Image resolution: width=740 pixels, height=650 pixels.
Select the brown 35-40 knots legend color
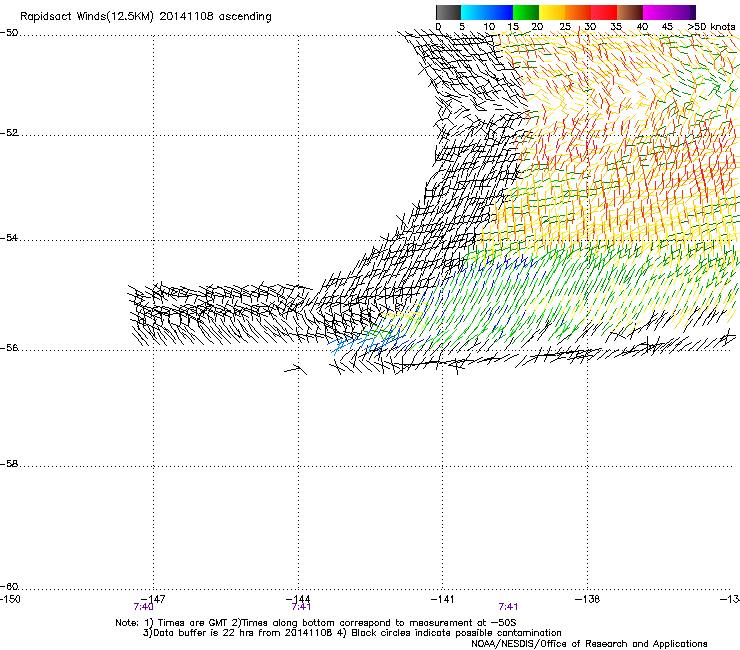(x=630, y=12)
